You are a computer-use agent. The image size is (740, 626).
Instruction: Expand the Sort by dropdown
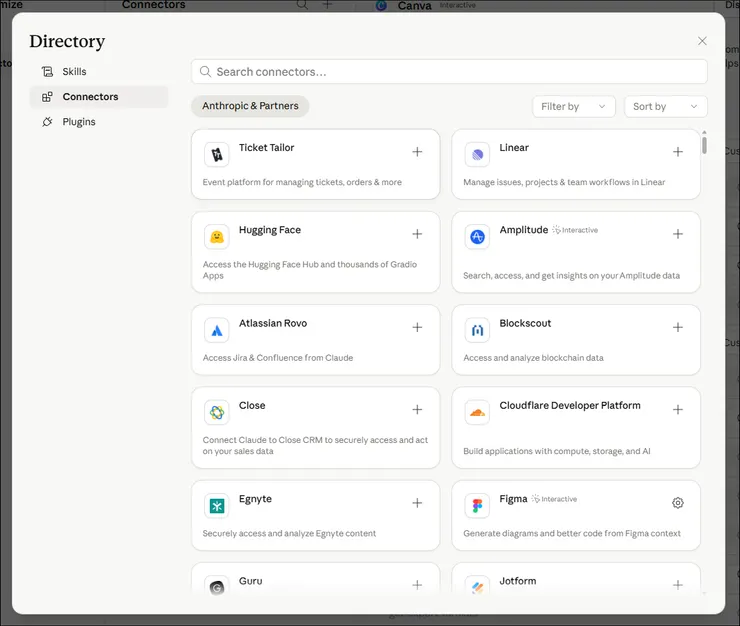click(665, 106)
